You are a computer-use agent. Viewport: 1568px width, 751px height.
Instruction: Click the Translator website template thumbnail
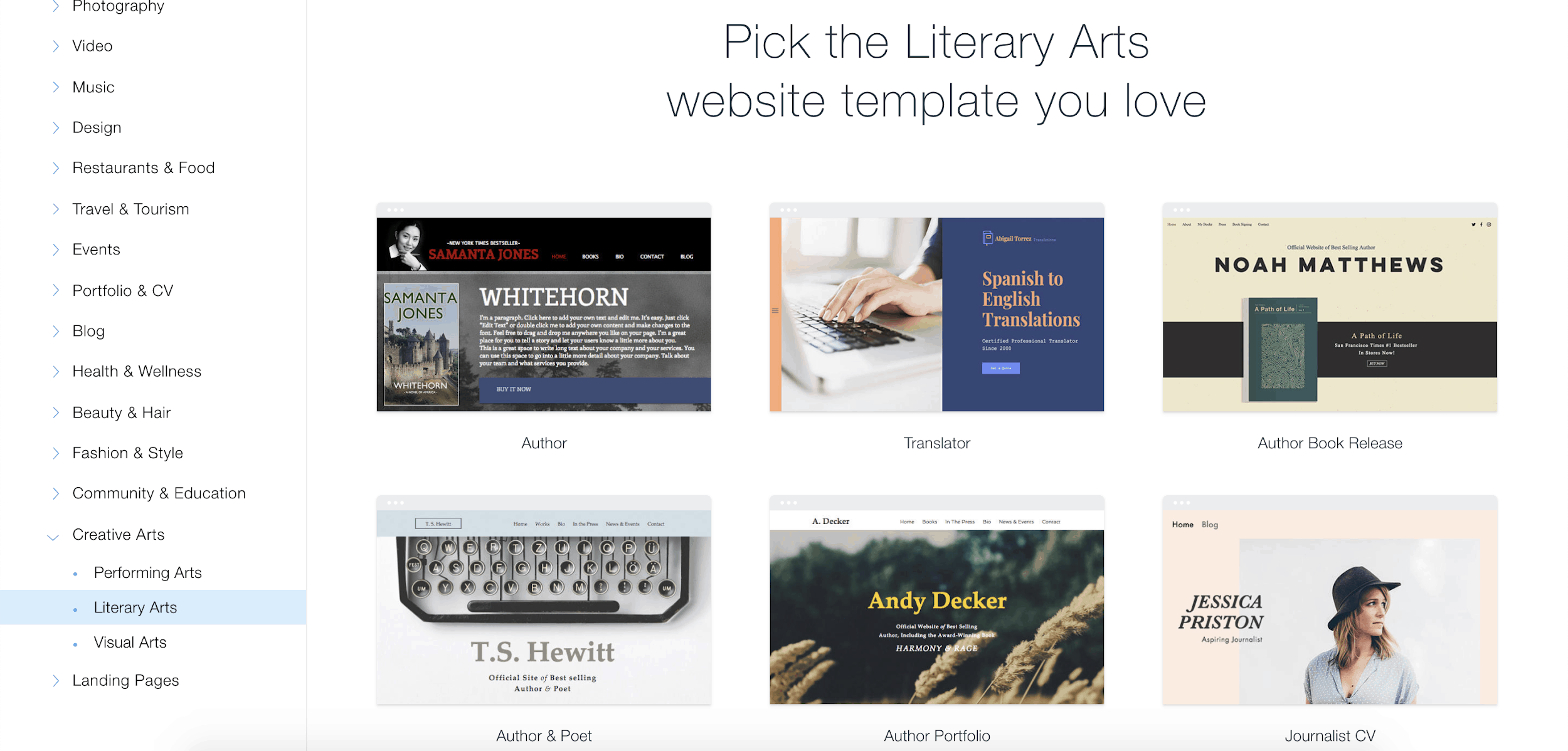(937, 307)
